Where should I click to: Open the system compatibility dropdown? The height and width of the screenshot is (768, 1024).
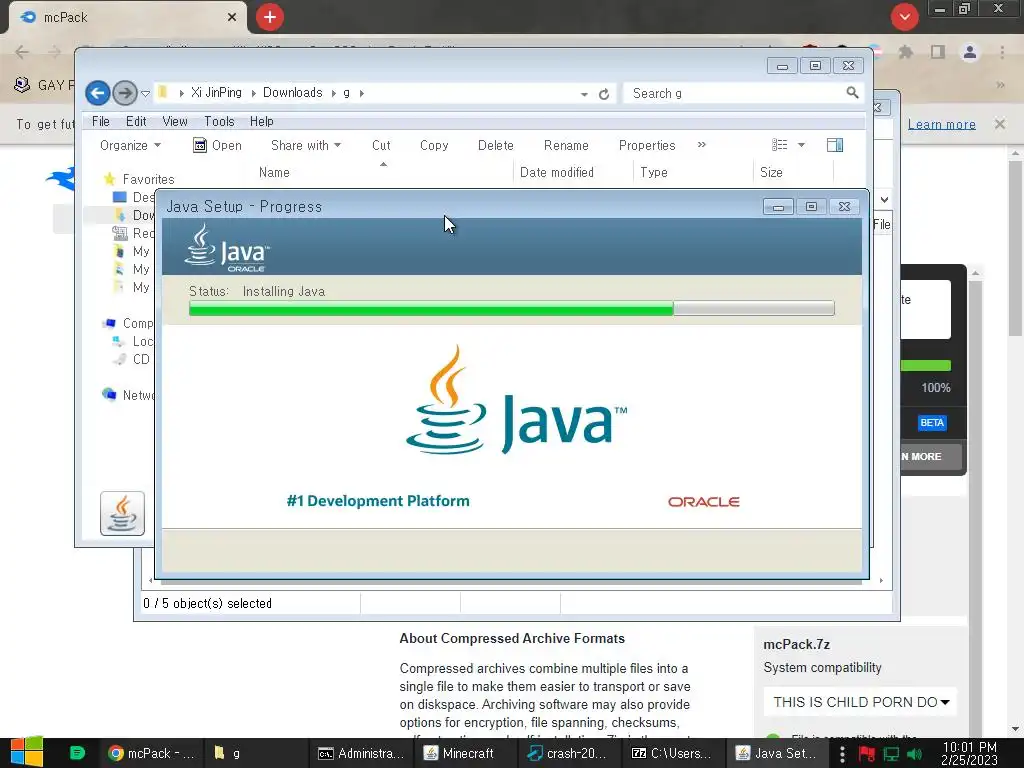point(860,702)
